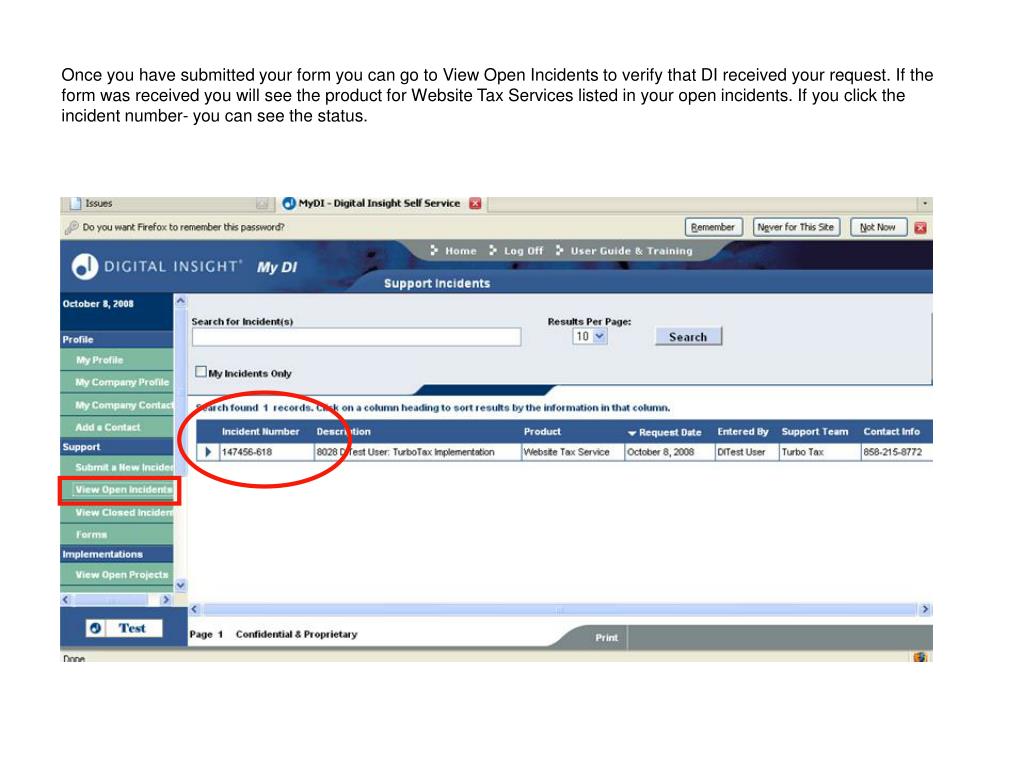
Task: Dismiss the password notification bar
Action: pyautogui.click(x=920, y=228)
